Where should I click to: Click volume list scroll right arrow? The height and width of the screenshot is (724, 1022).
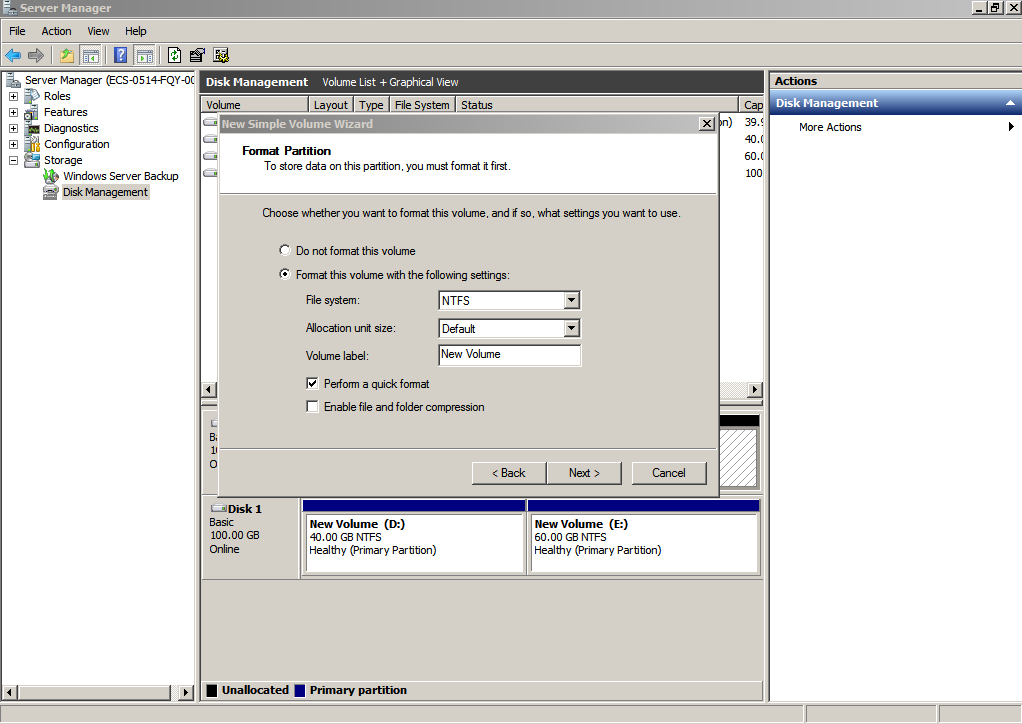(x=754, y=390)
